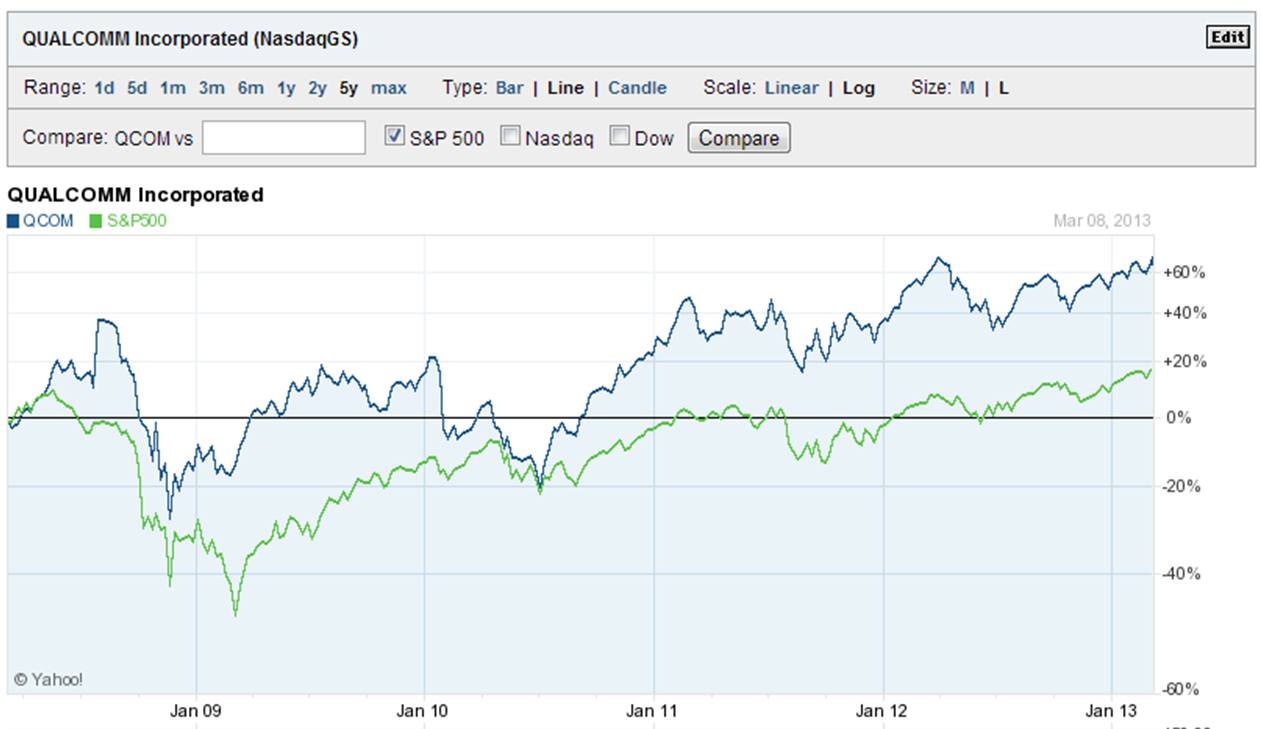This screenshot has width=1261, height=729.
Task: Switch chart type to Bar
Action: tap(509, 88)
